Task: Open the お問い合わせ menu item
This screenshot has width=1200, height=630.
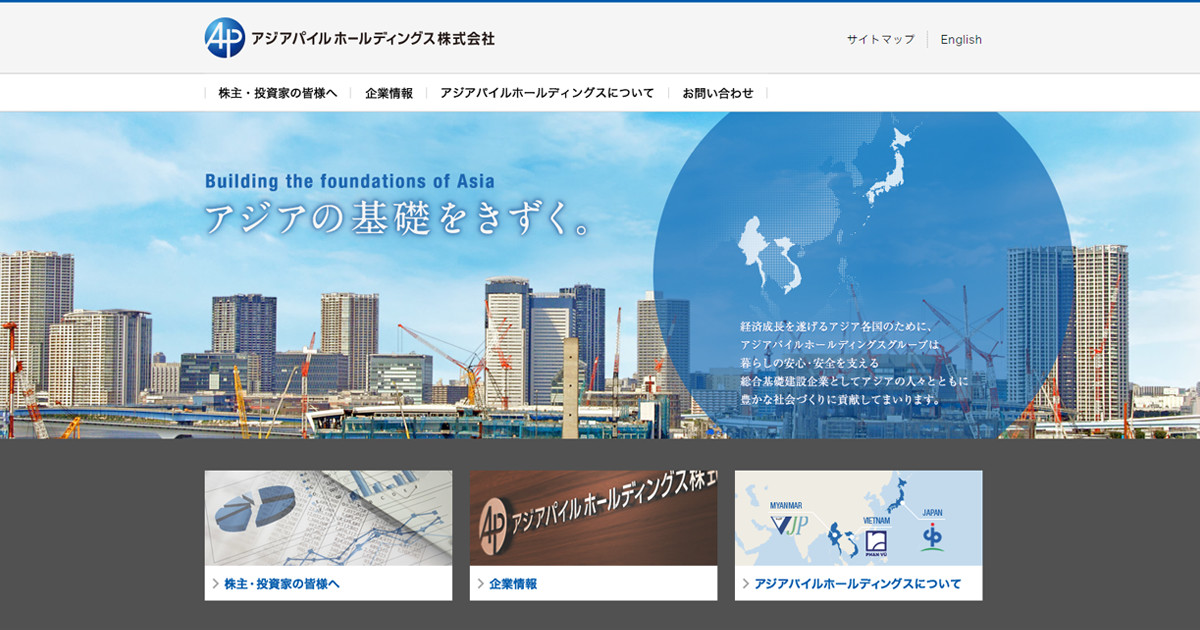Action: (718, 93)
